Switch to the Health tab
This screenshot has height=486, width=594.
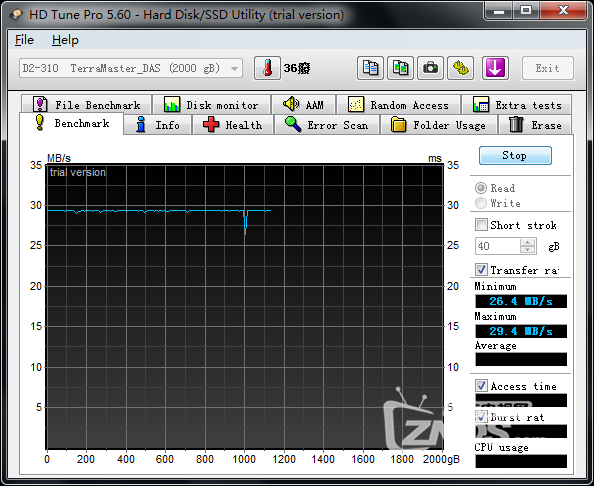tap(233, 125)
